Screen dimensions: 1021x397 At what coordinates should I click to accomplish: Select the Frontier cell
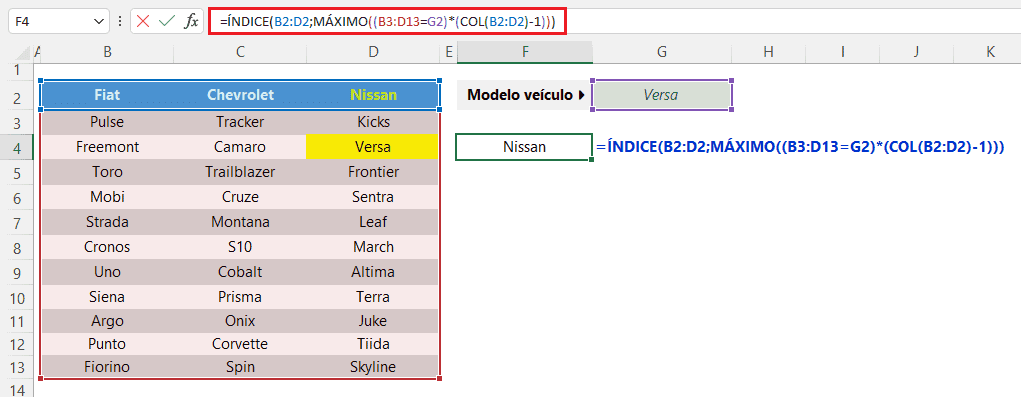click(373, 172)
